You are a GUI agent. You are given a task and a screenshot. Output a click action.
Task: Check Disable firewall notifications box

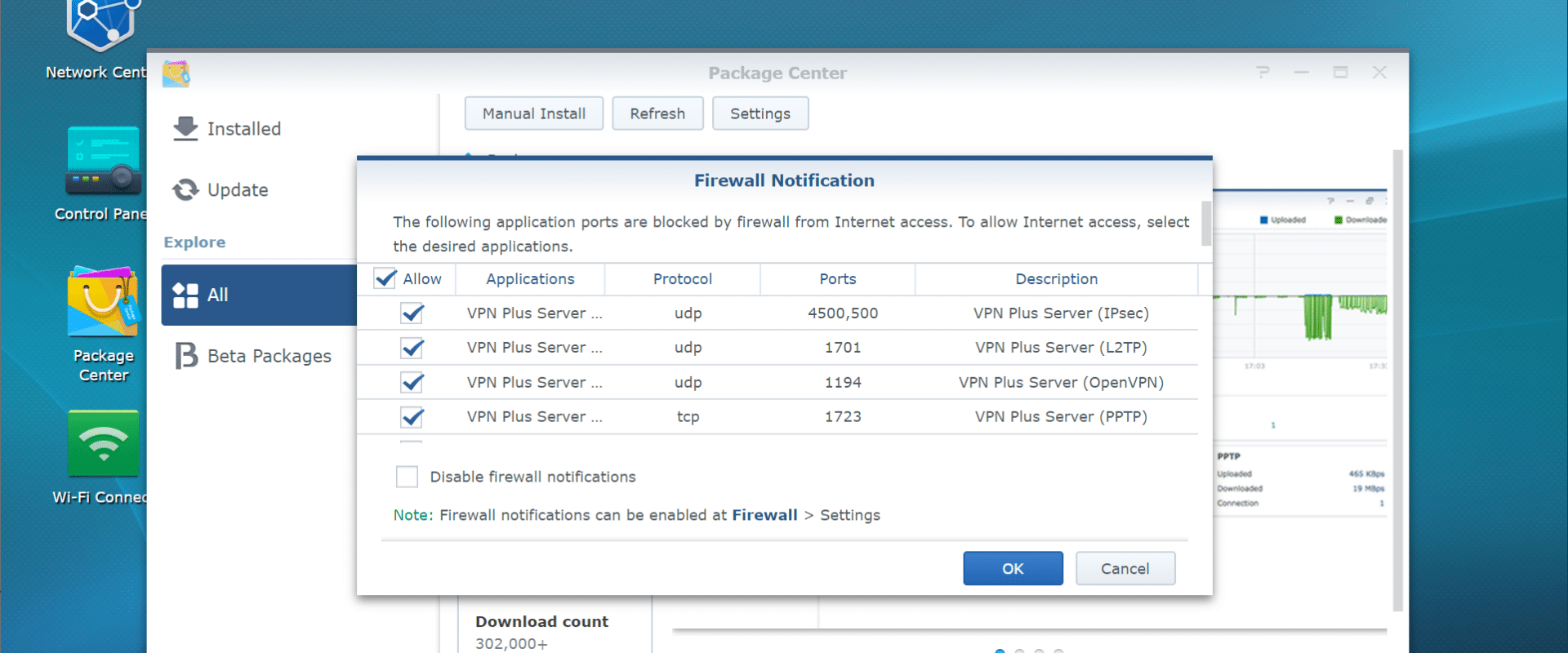pyautogui.click(x=407, y=477)
